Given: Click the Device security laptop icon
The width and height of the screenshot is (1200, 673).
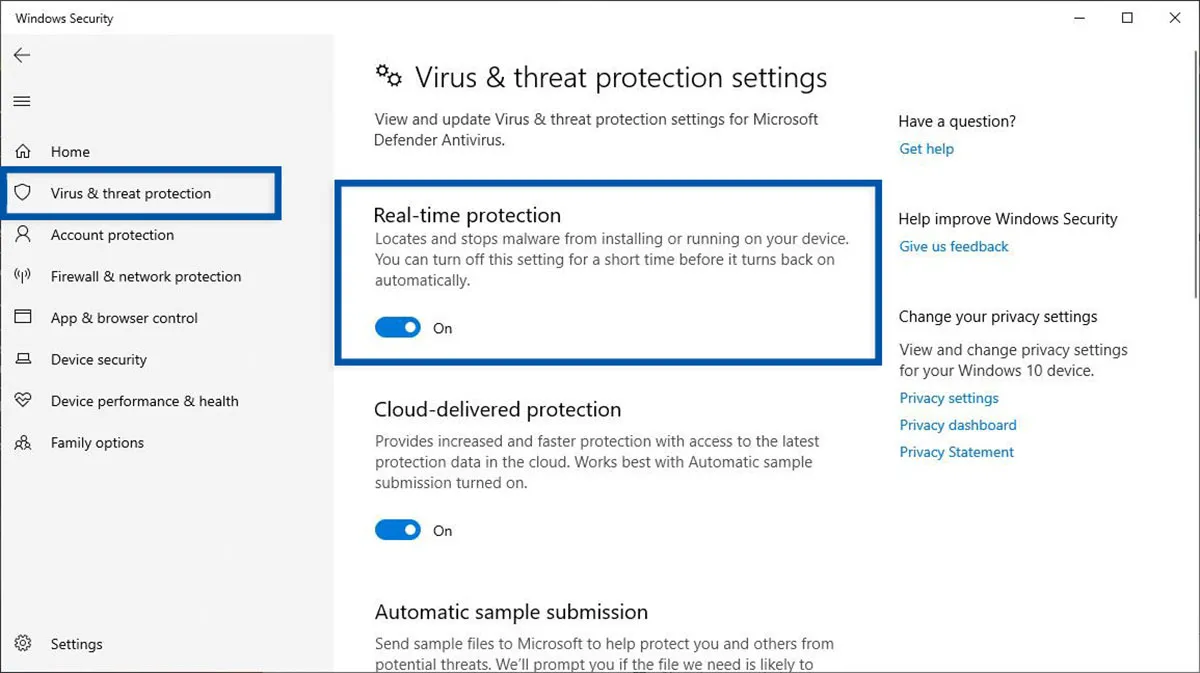Looking at the screenshot, I should (23, 360).
